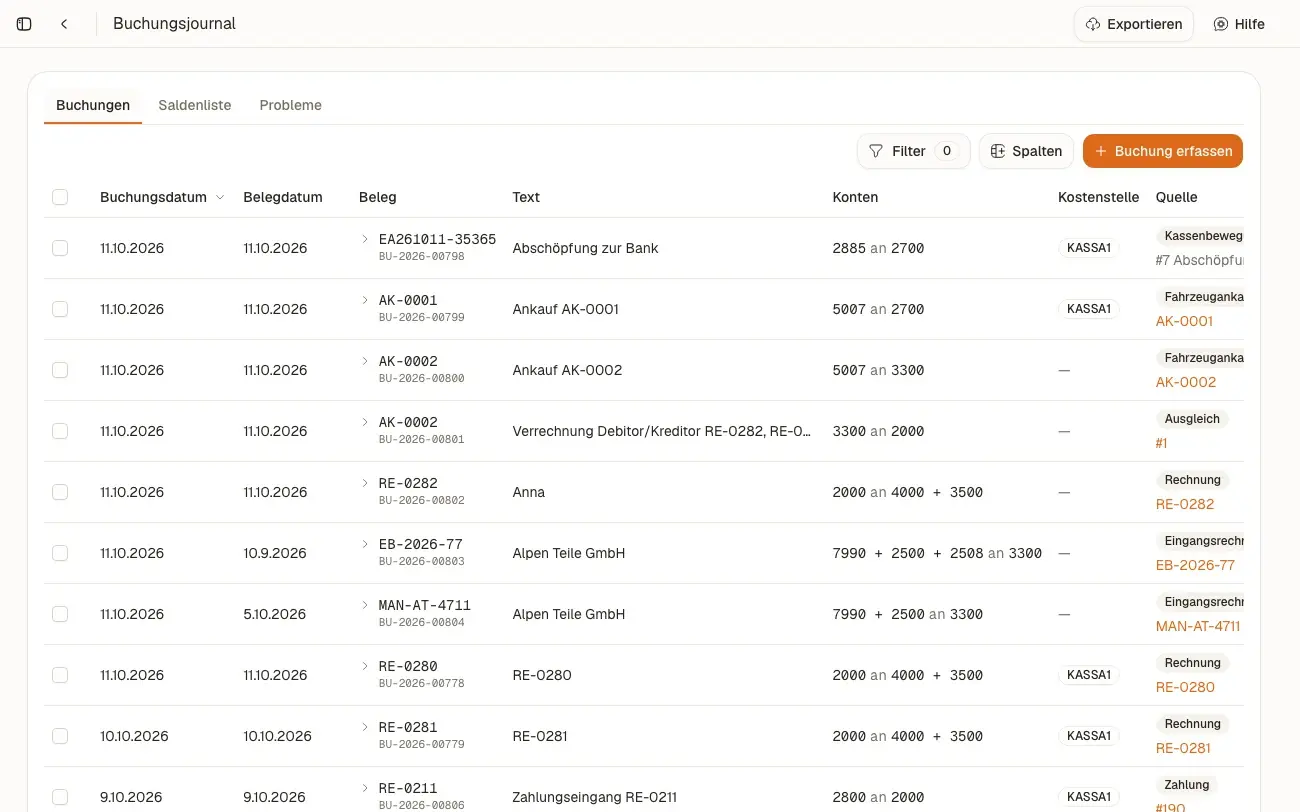The height and width of the screenshot is (812, 1300).
Task: Open the Filter button
Action: click(913, 151)
